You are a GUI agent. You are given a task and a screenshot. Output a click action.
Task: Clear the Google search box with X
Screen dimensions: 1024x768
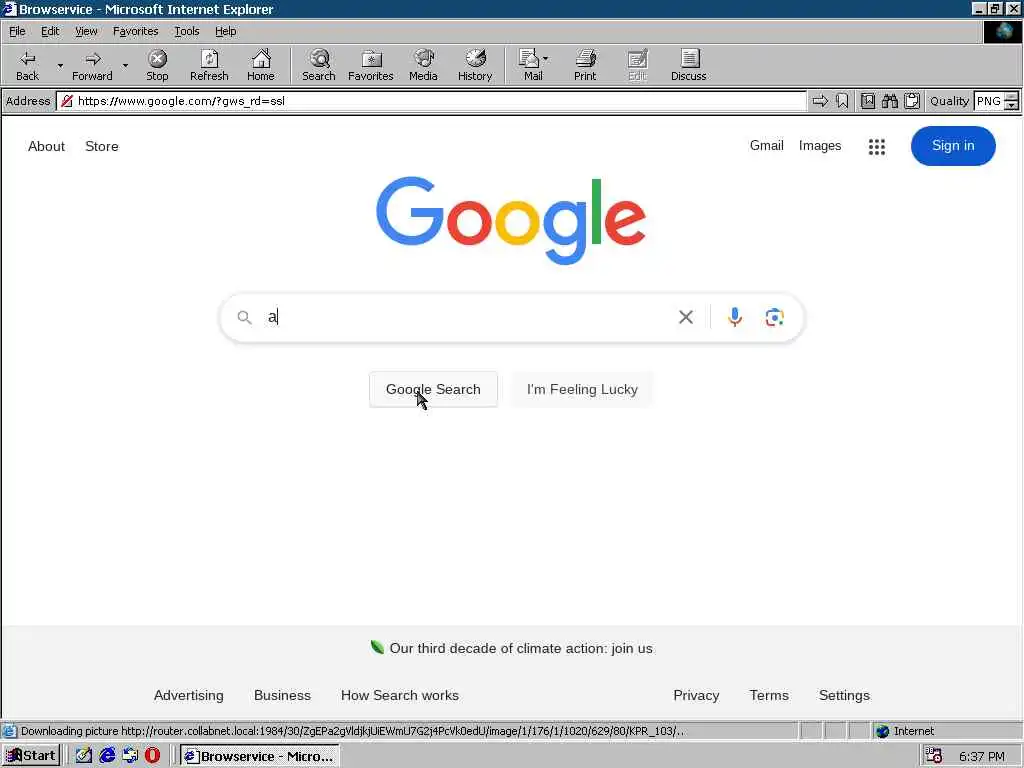pyautogui.click(x=686, y=317)
